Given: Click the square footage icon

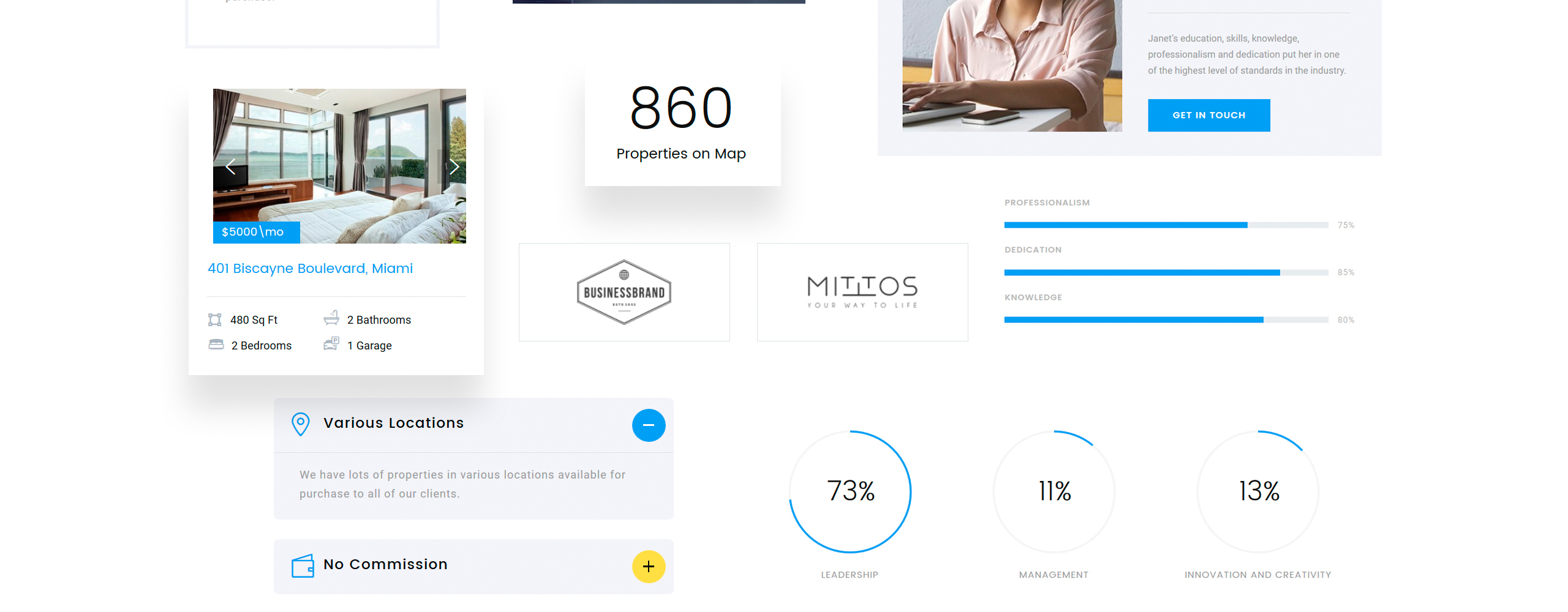Looking at the screenshot, I should [214, 319].
